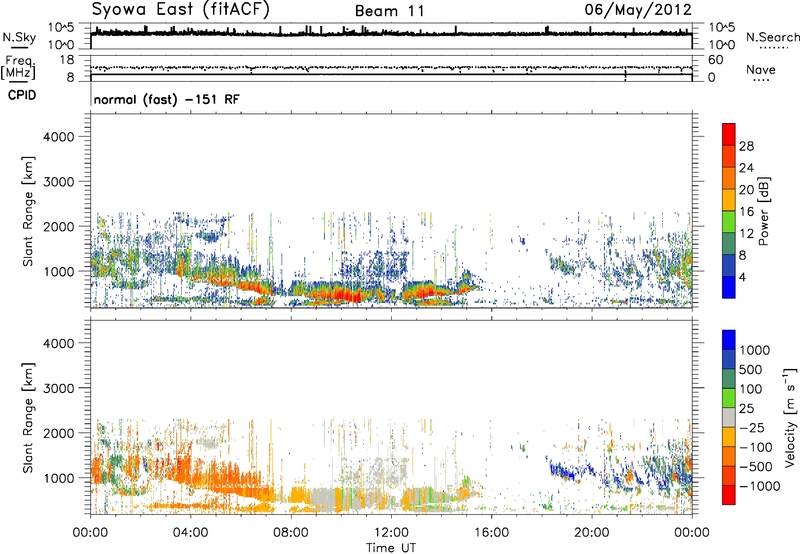Click the light green 25–100 Velocity swatch
The image size is (800, 554).
[729, 398]
